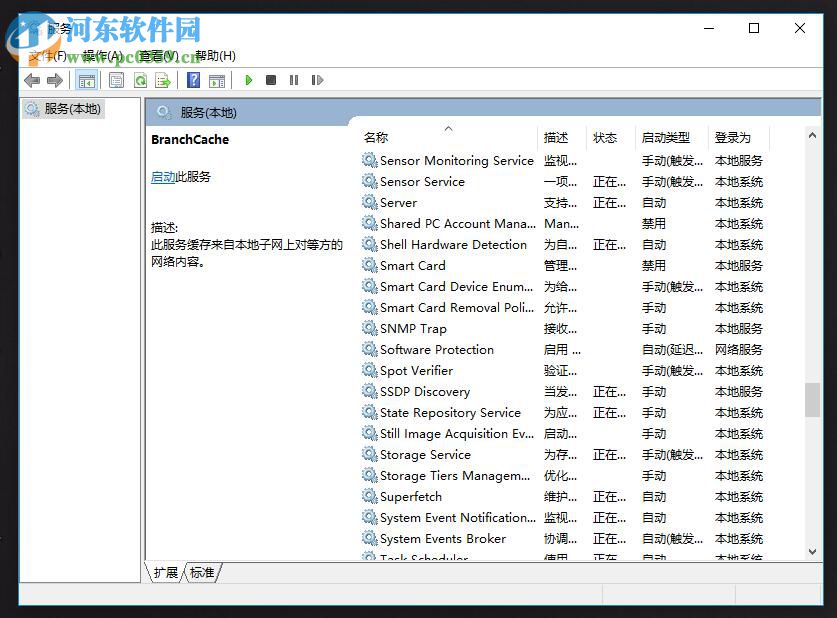The height and width of the screenshot is (618, 837).
Task: Switch to the 标准 tab
Action: (202, 573)
